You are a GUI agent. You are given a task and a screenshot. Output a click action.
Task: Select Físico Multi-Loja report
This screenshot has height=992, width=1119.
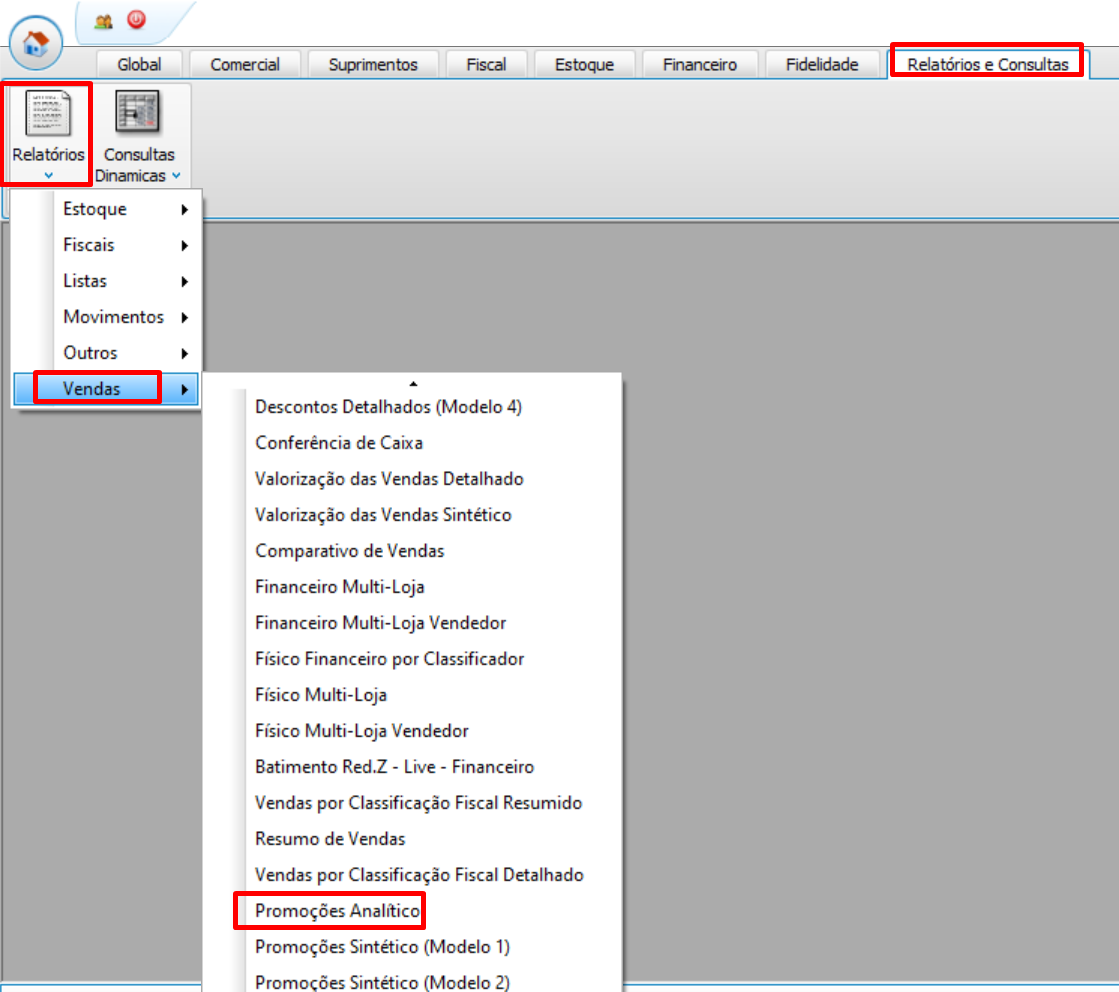pos(321,694)
